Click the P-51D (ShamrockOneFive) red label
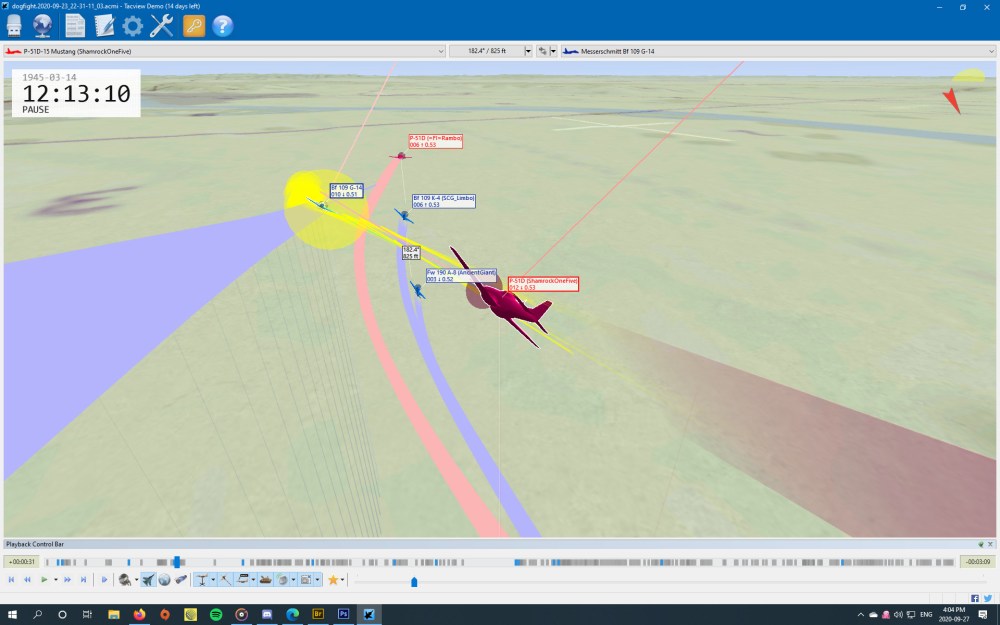This screenshot has height=625, width=1000. click(x=543, y=284)
